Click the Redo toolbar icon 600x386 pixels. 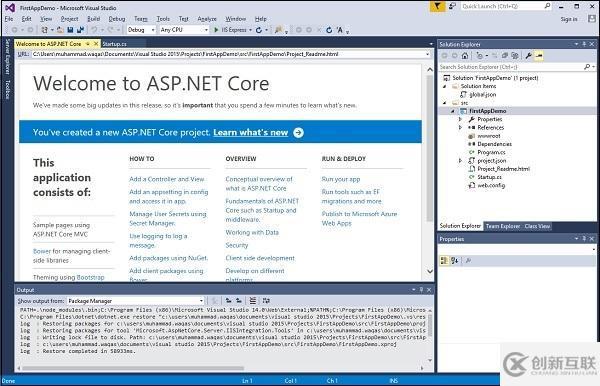[110, 30]
